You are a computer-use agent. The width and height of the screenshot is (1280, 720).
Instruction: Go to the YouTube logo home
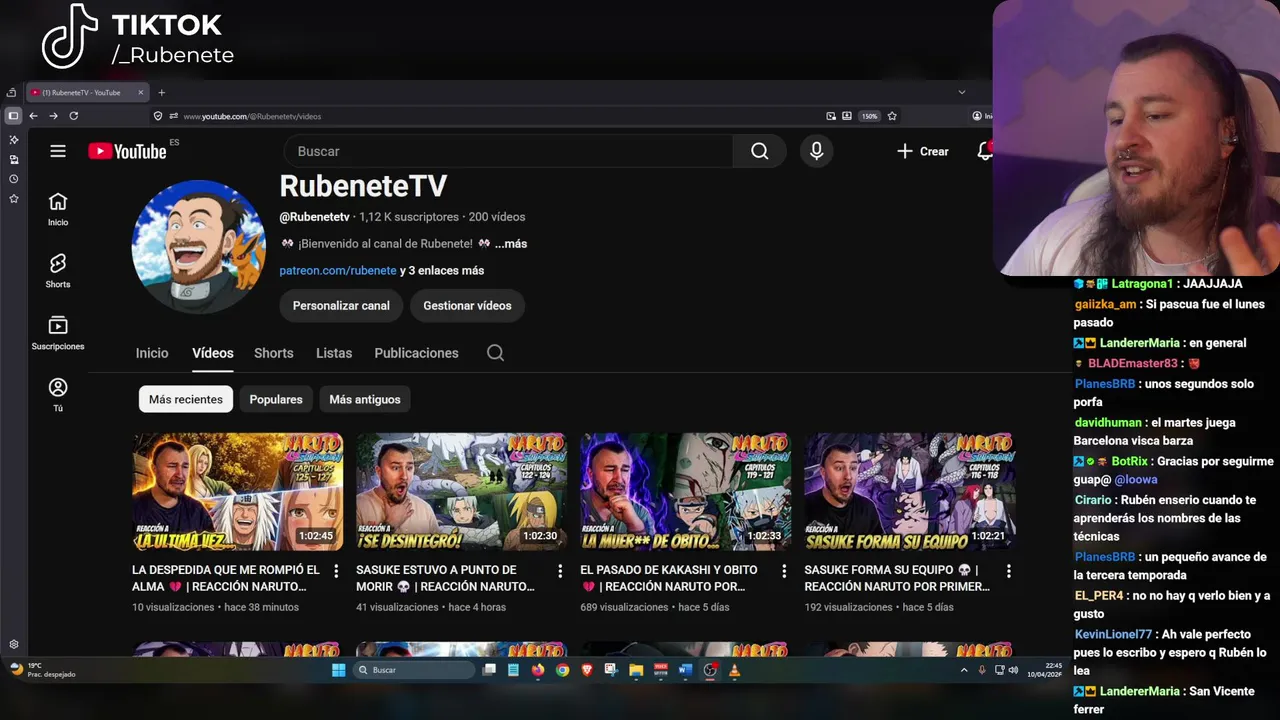pos(127,151)
